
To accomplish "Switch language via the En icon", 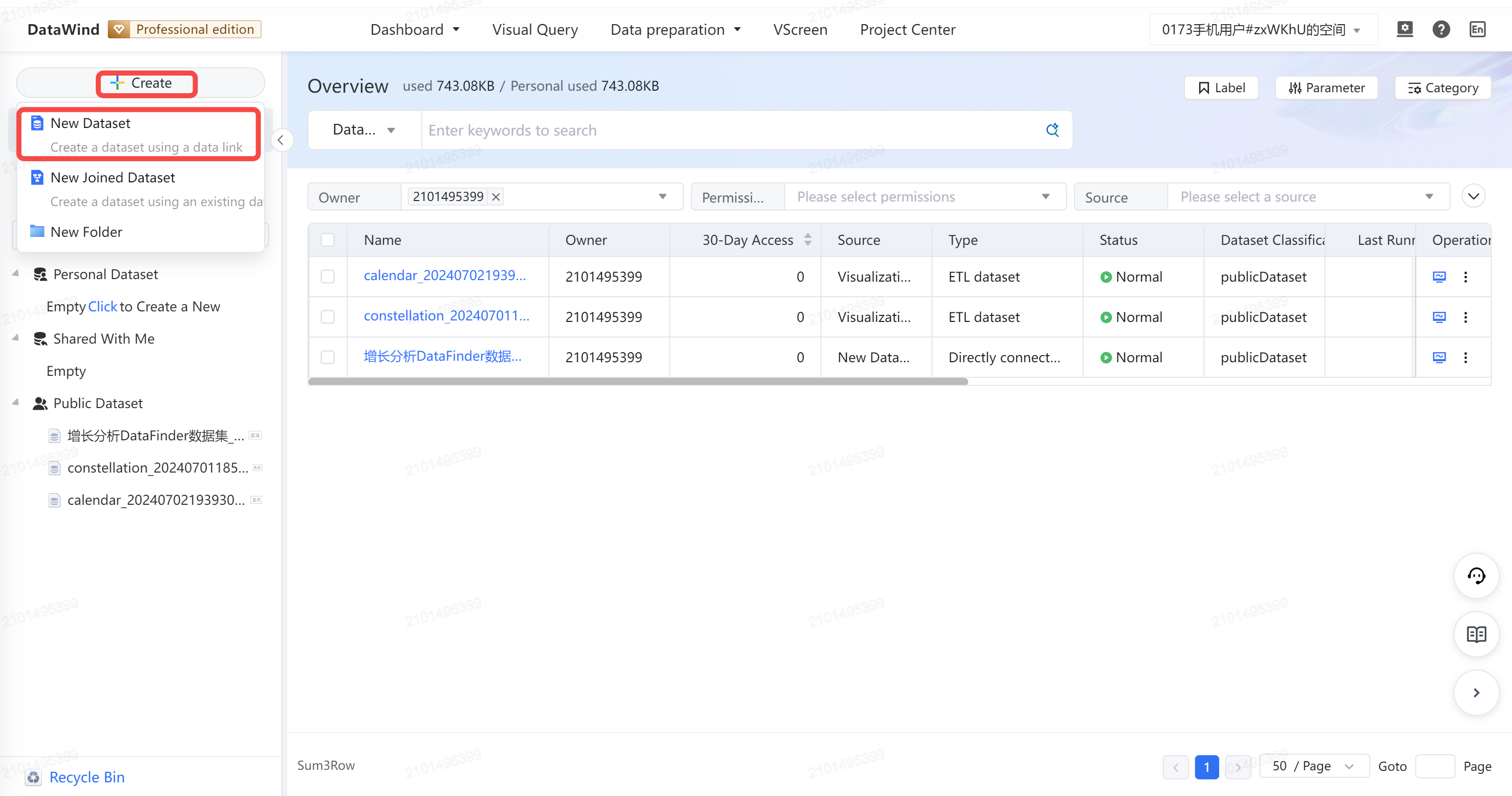I will click(x=1477, y=29).
